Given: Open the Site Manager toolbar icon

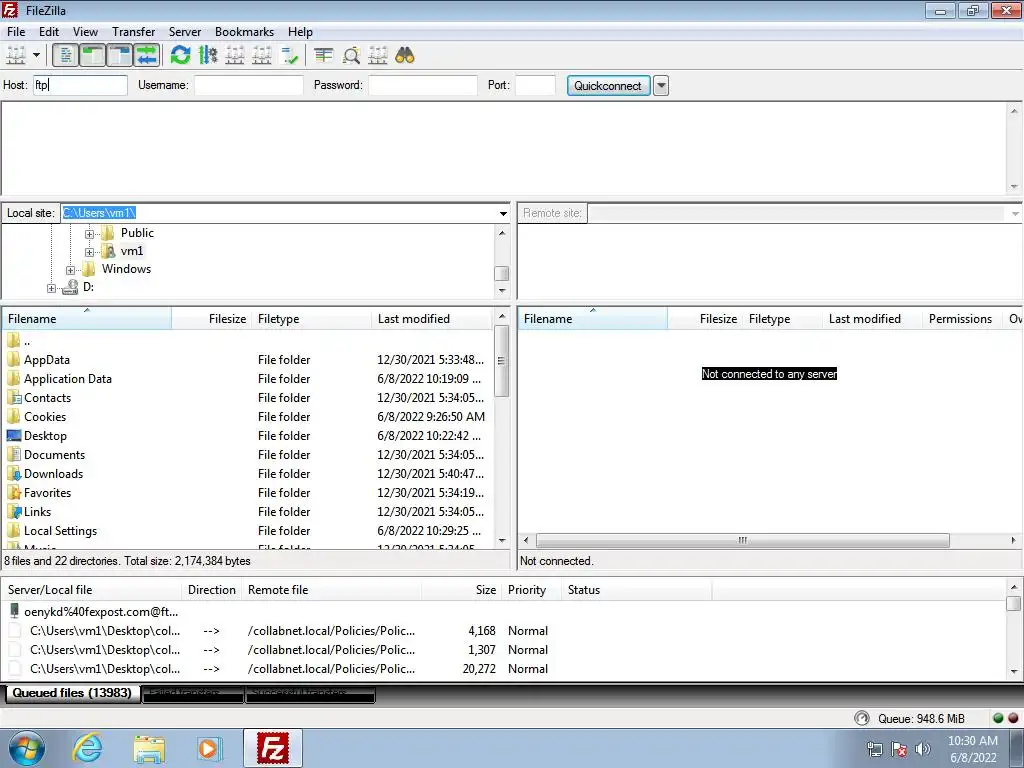Looking at the screenshot, I should click(16, 56).
